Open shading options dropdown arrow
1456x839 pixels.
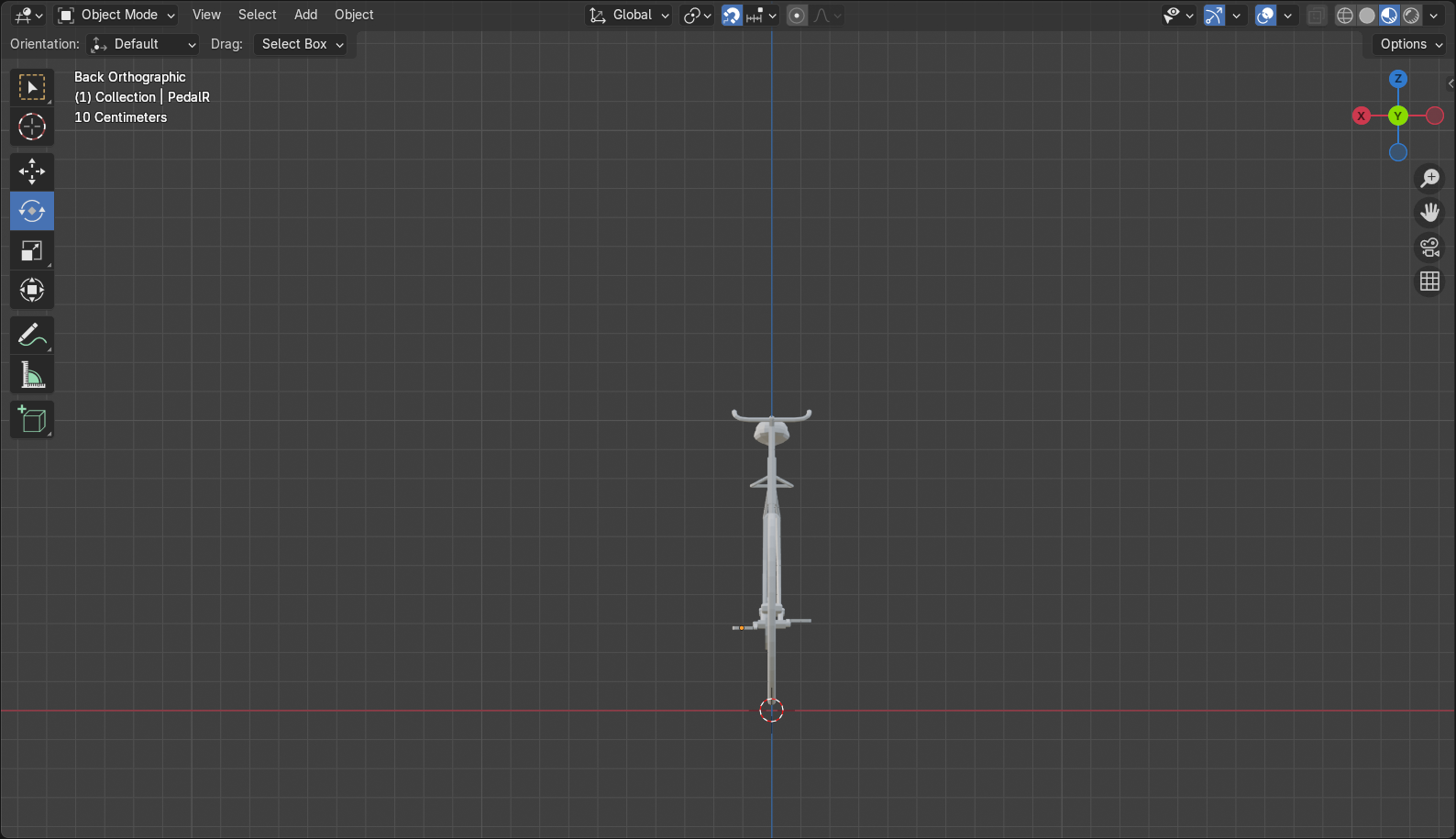point(1434,15)
